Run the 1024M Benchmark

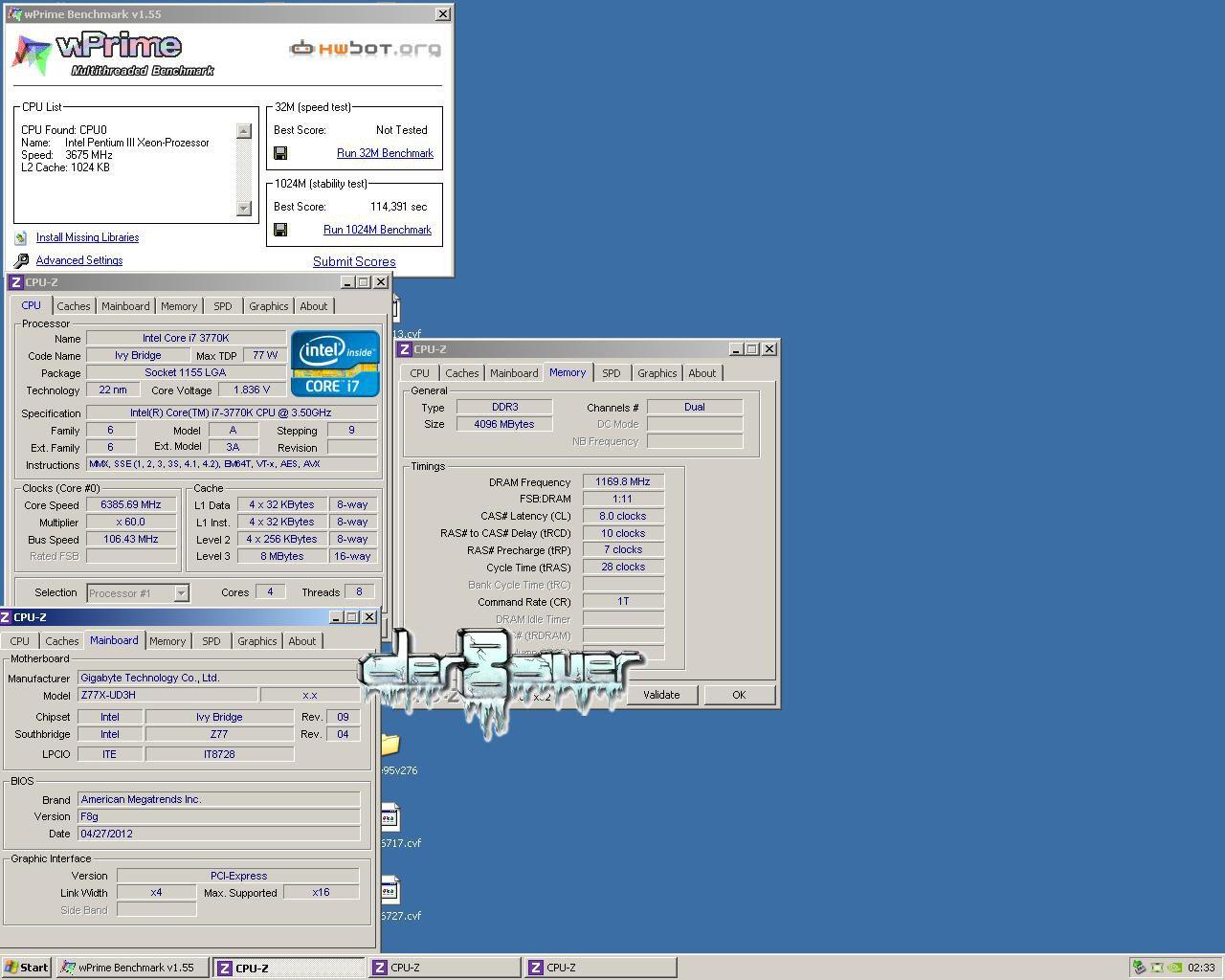[x=377, y=230]
